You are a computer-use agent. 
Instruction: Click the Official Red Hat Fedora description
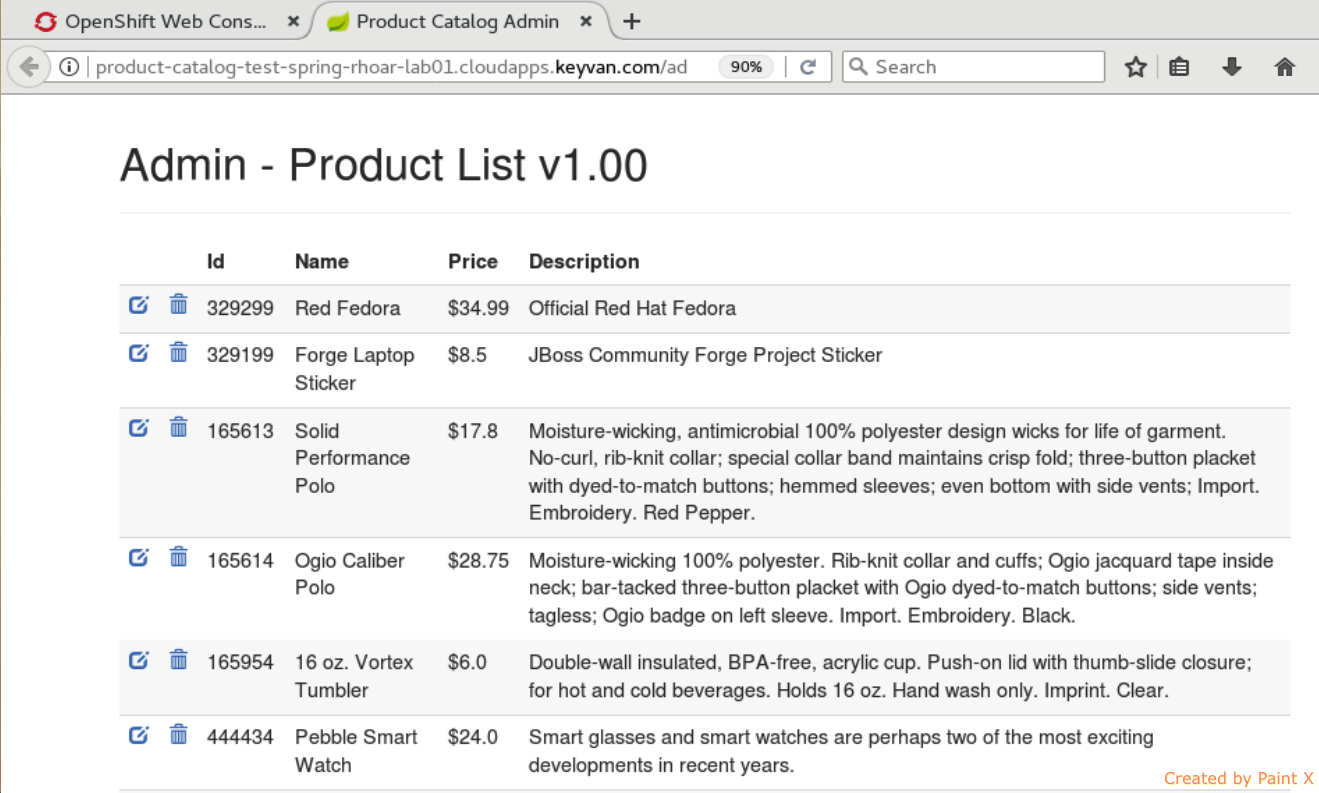tap(632, 308)
